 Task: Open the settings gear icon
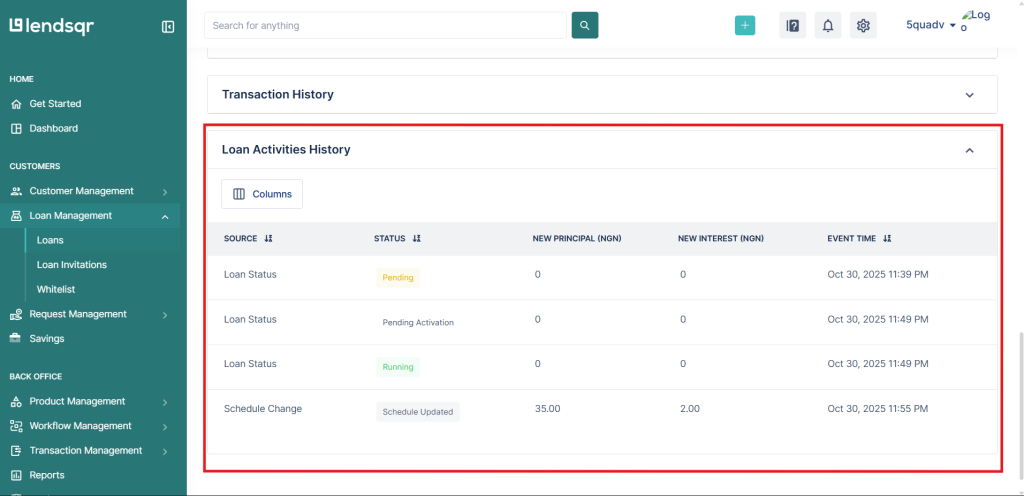pos(863,25)
